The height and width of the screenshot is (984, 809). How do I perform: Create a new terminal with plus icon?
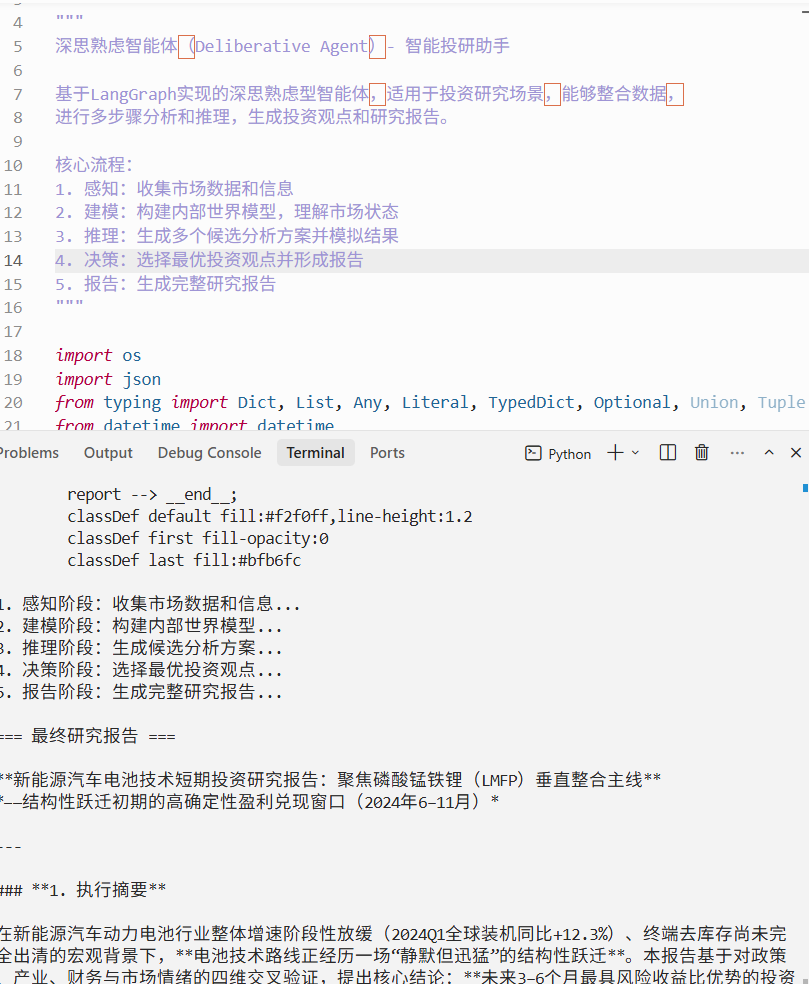coord(615,452)
